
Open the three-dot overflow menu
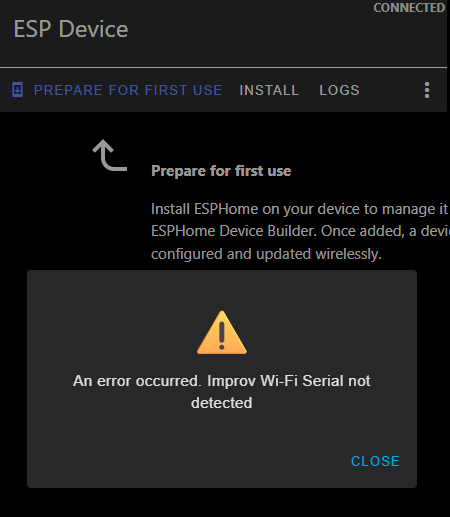point(427,90)
